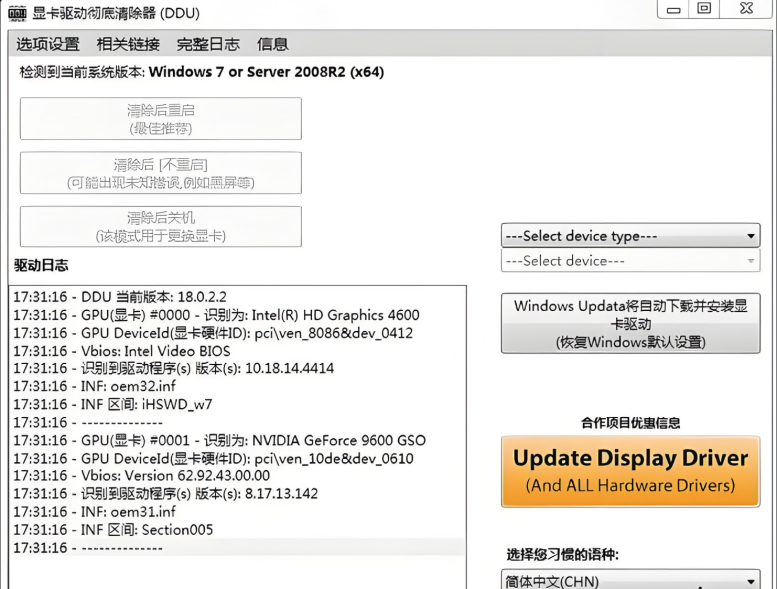777x589 pixels.
Task: Click Windows Update default settings button
Action: pos(630,323)
